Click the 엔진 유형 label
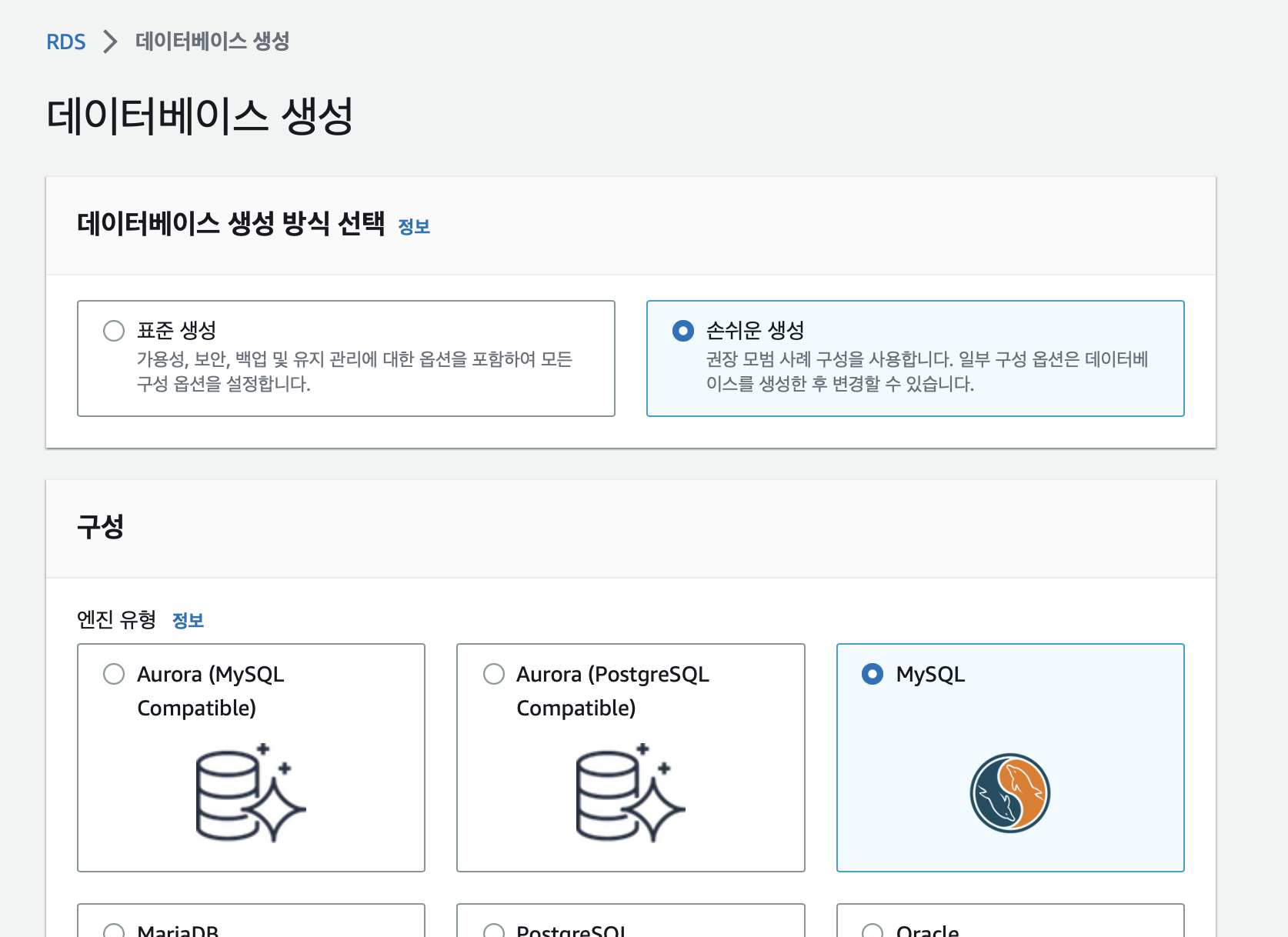The height and width of the screenshot is (937, 1288). 117,619
